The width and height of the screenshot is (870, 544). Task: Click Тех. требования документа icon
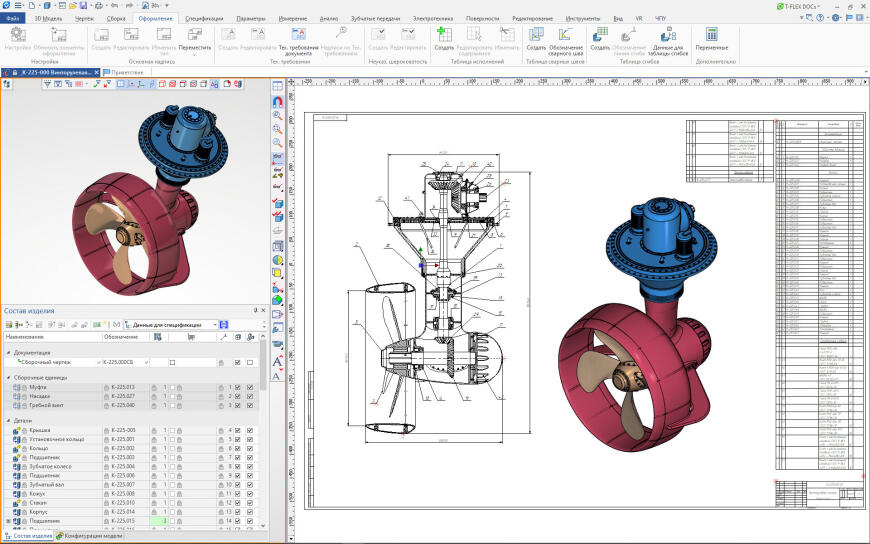point(299,35)
